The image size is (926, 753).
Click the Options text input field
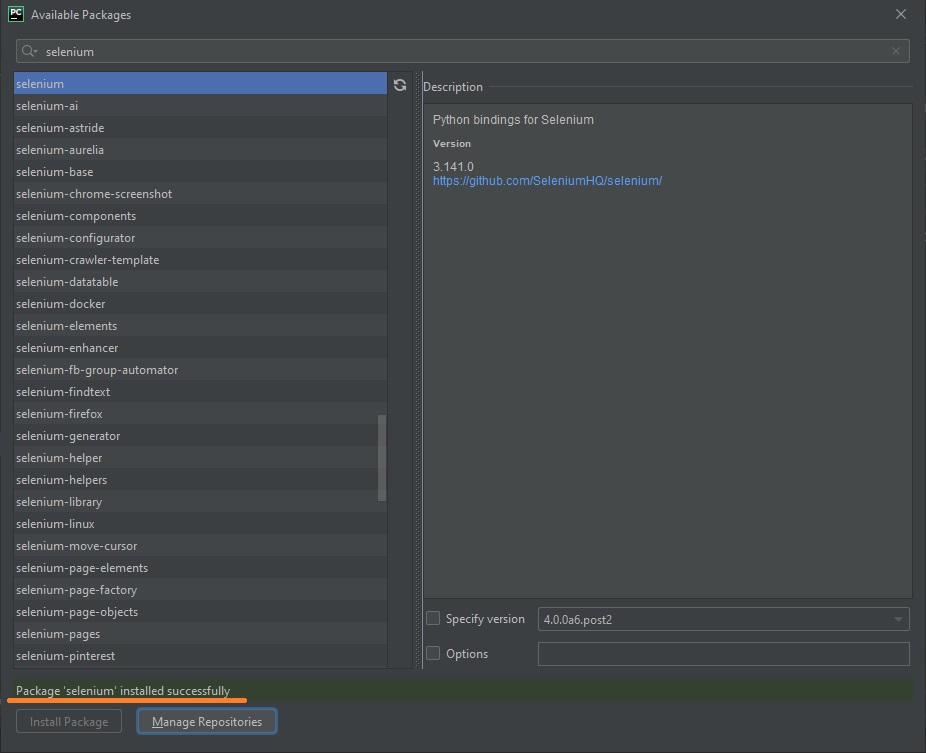pos(723,654)
